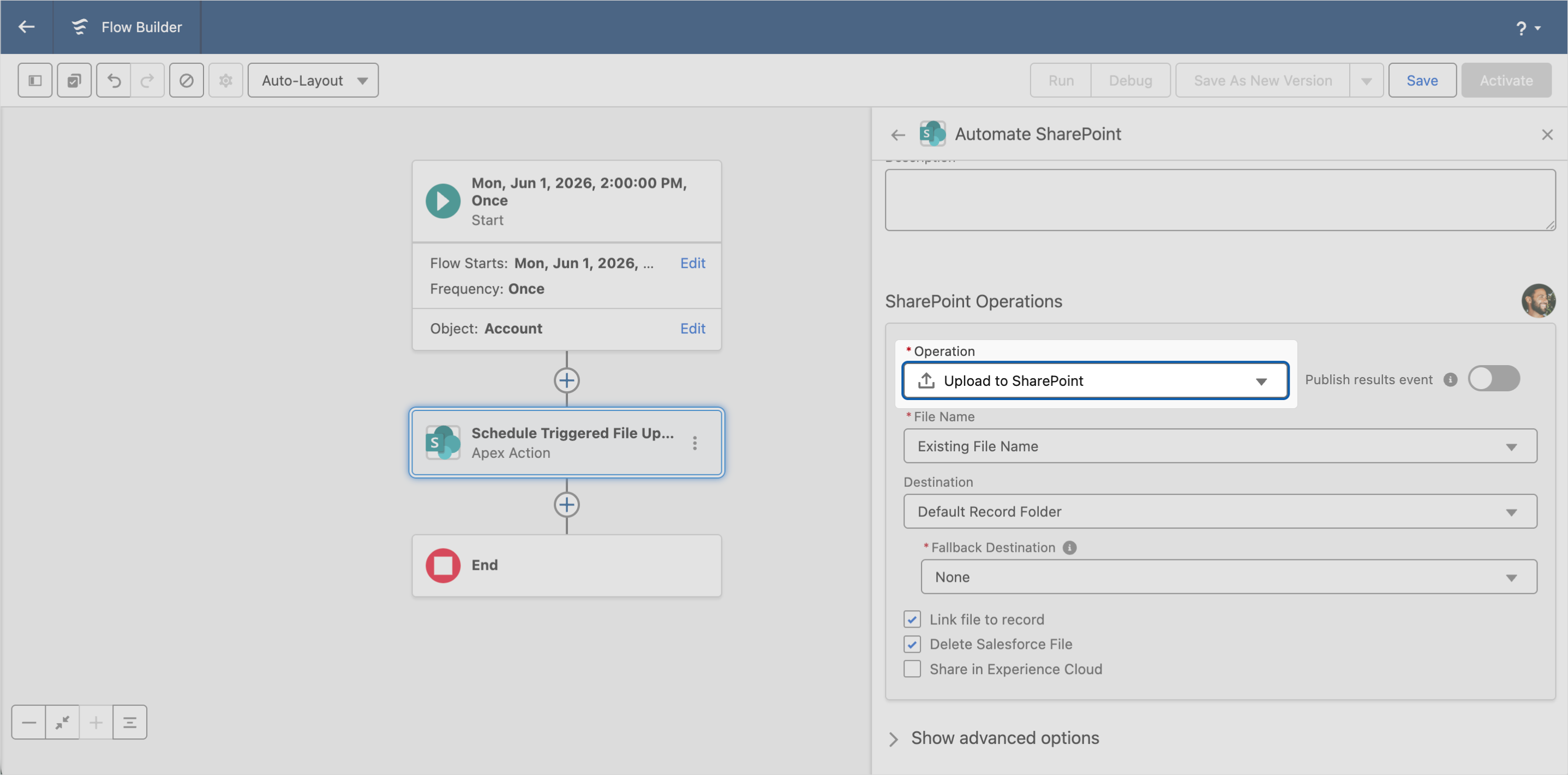Click the red End stop icon
This screenshot has height=775, width=1568.
442,565
